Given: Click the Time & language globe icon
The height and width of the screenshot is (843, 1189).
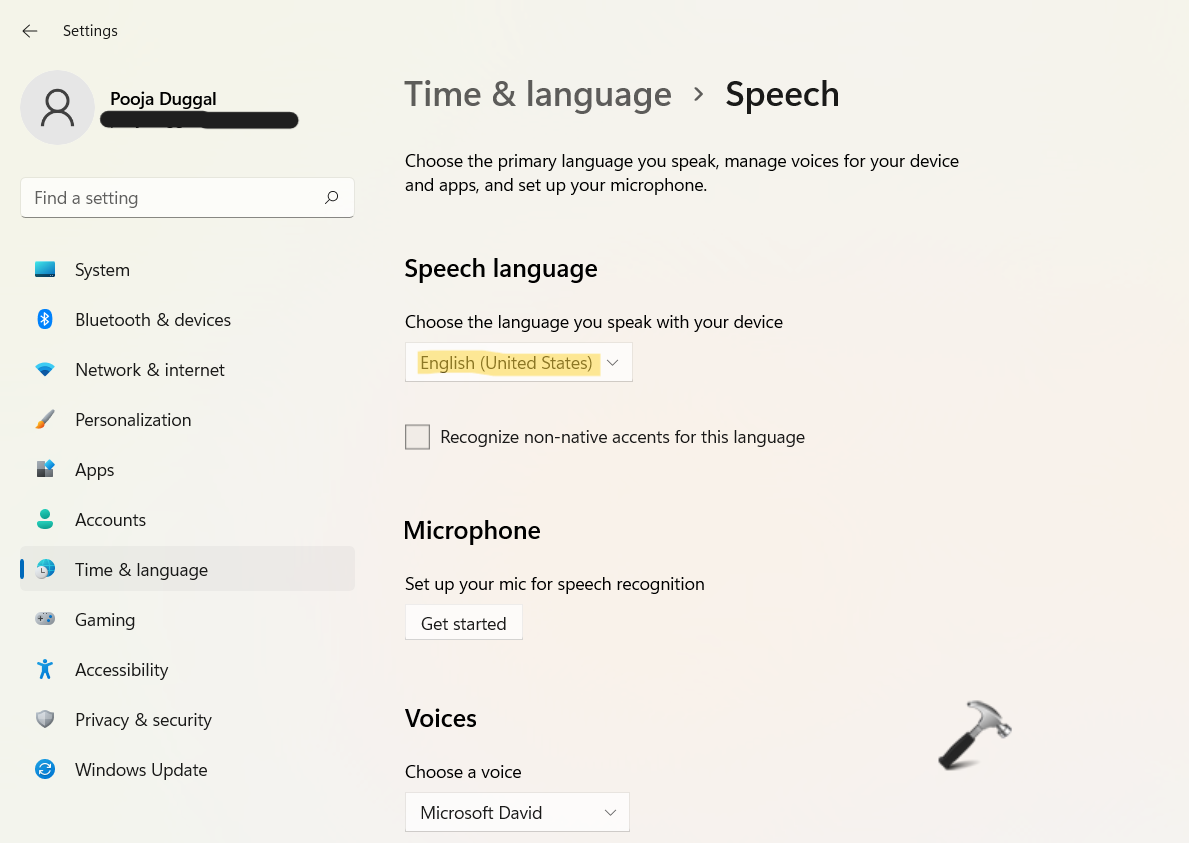Looking at the screenshot, I should point(45,569).
